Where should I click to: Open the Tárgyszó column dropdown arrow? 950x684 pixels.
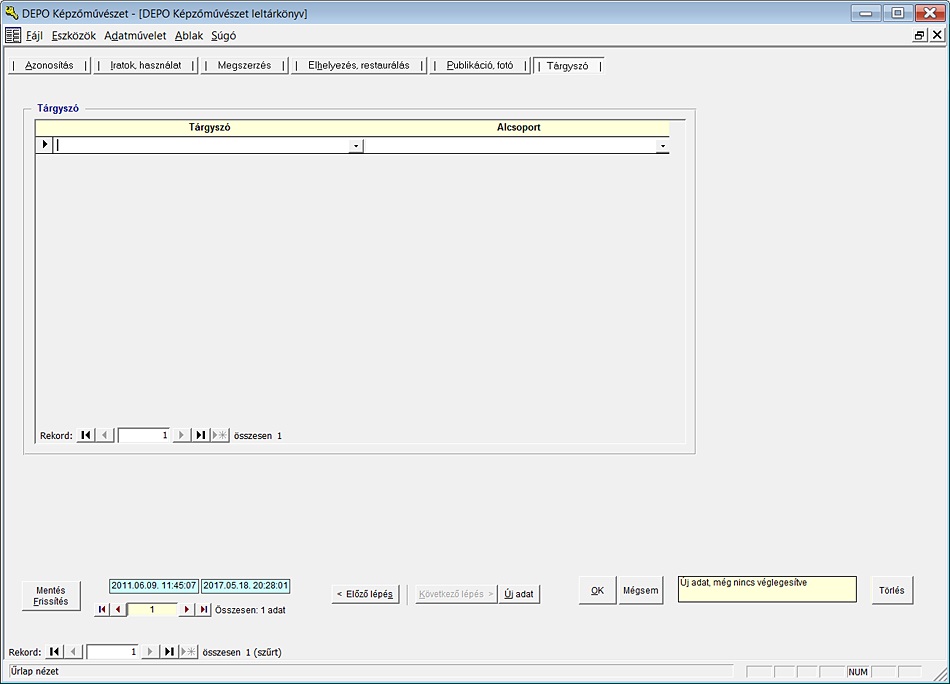pos(356,146)
